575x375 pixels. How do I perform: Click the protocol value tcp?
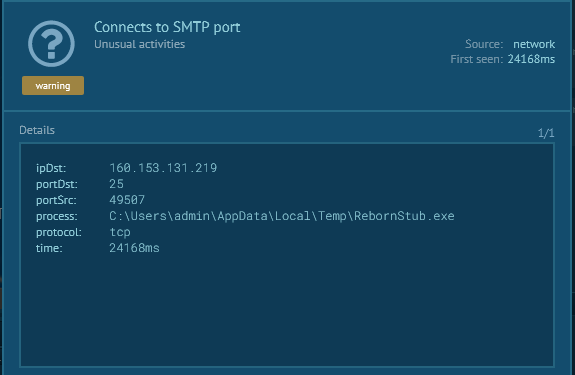click(120, 232)
